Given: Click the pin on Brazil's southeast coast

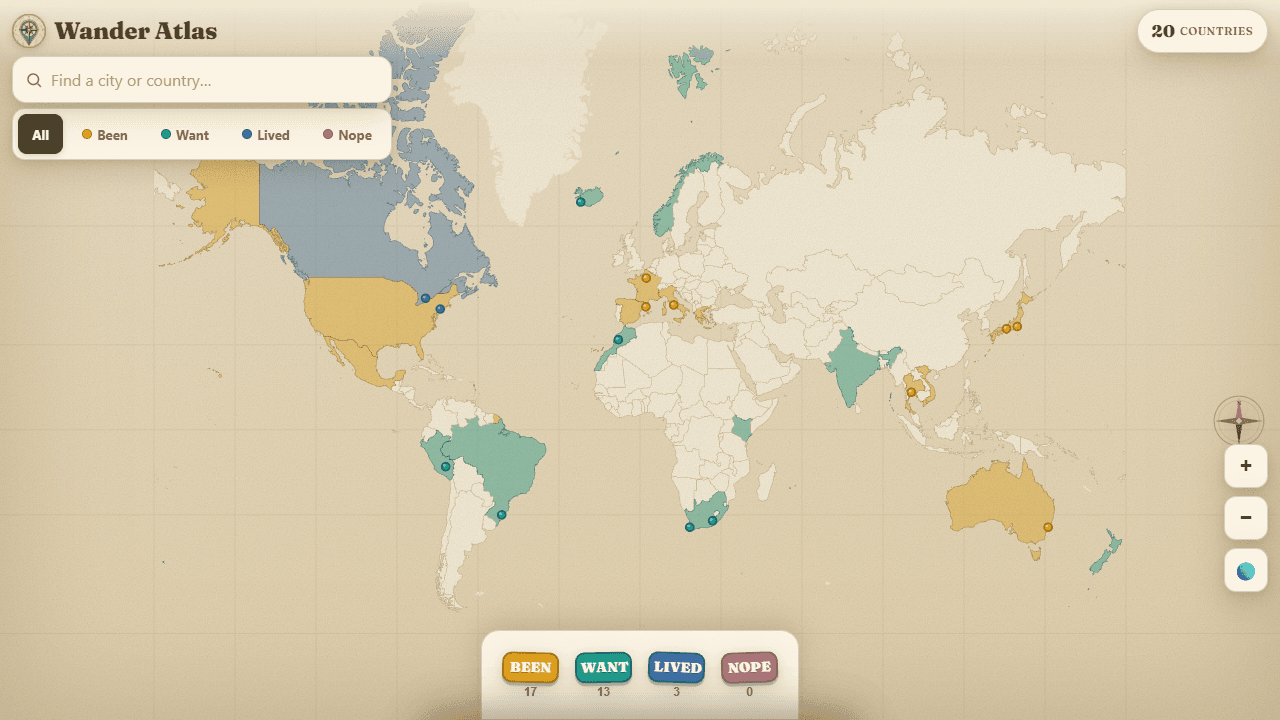Looking at the screenshot, I should pyautogui.click(x=502, y=516).
